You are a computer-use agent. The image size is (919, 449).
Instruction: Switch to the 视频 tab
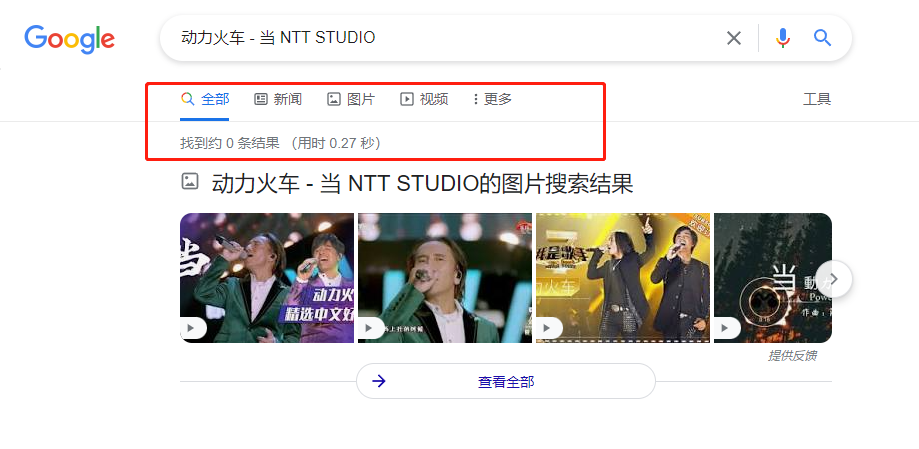424,99
